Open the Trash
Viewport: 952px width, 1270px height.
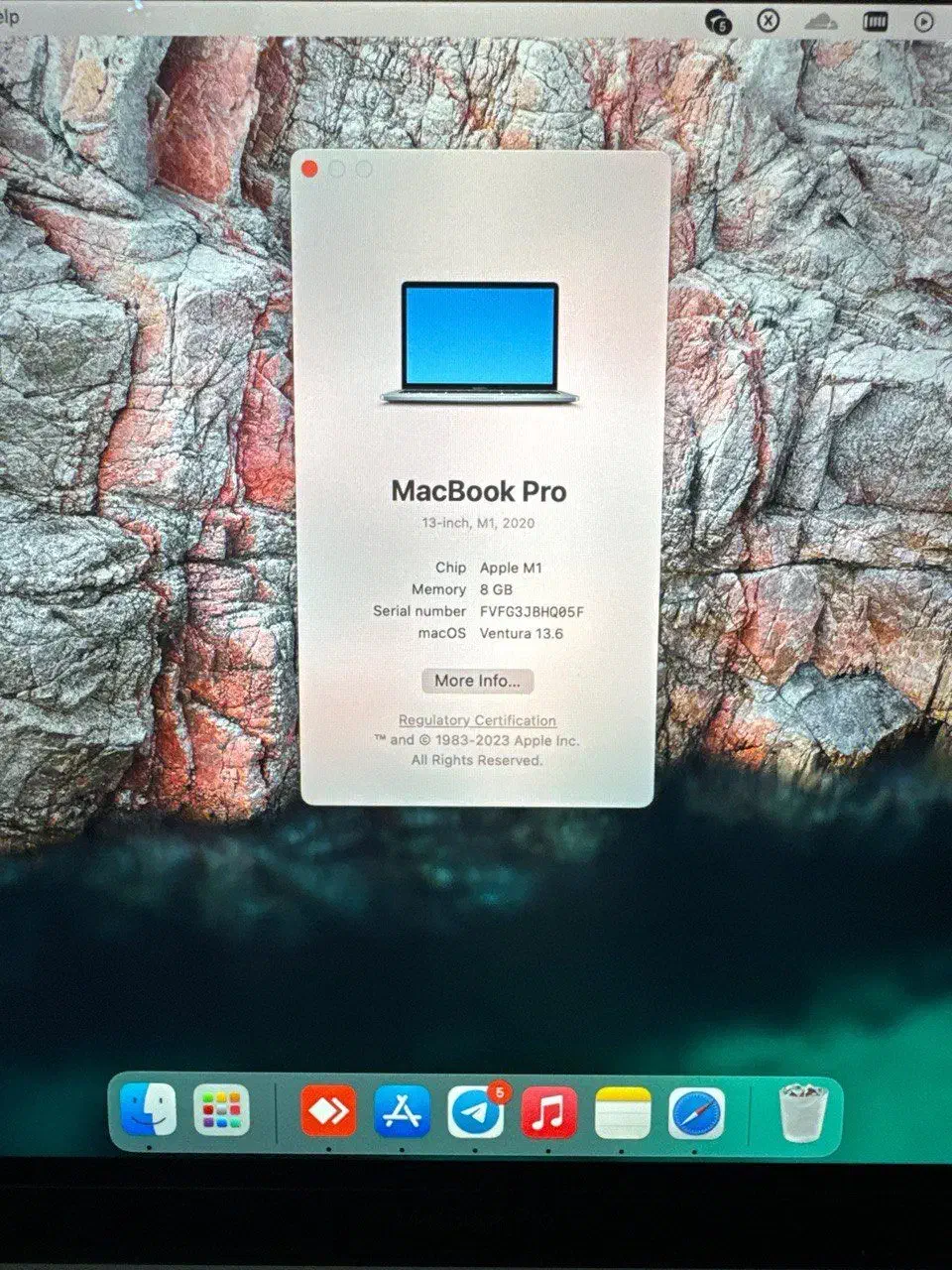click(x=802, y=1113)
